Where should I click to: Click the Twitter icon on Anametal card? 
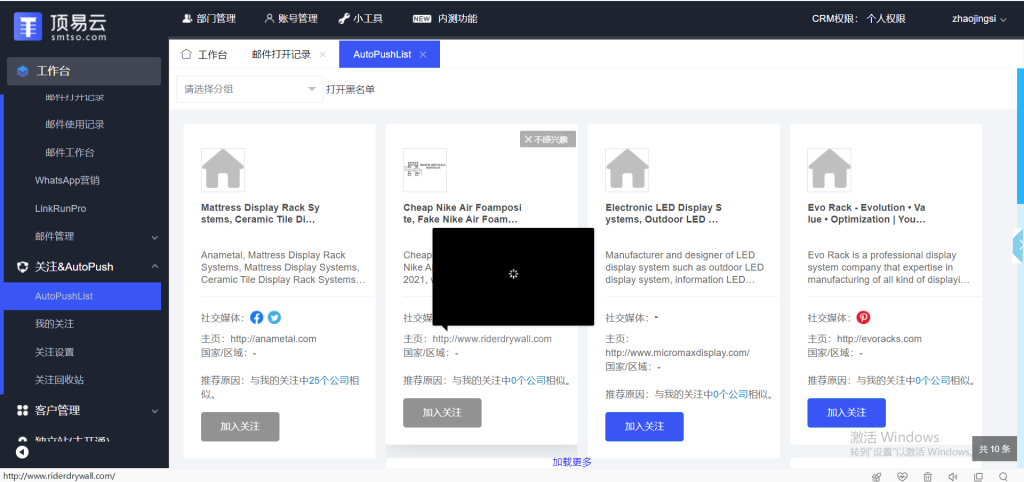click(x=274, y=317)
